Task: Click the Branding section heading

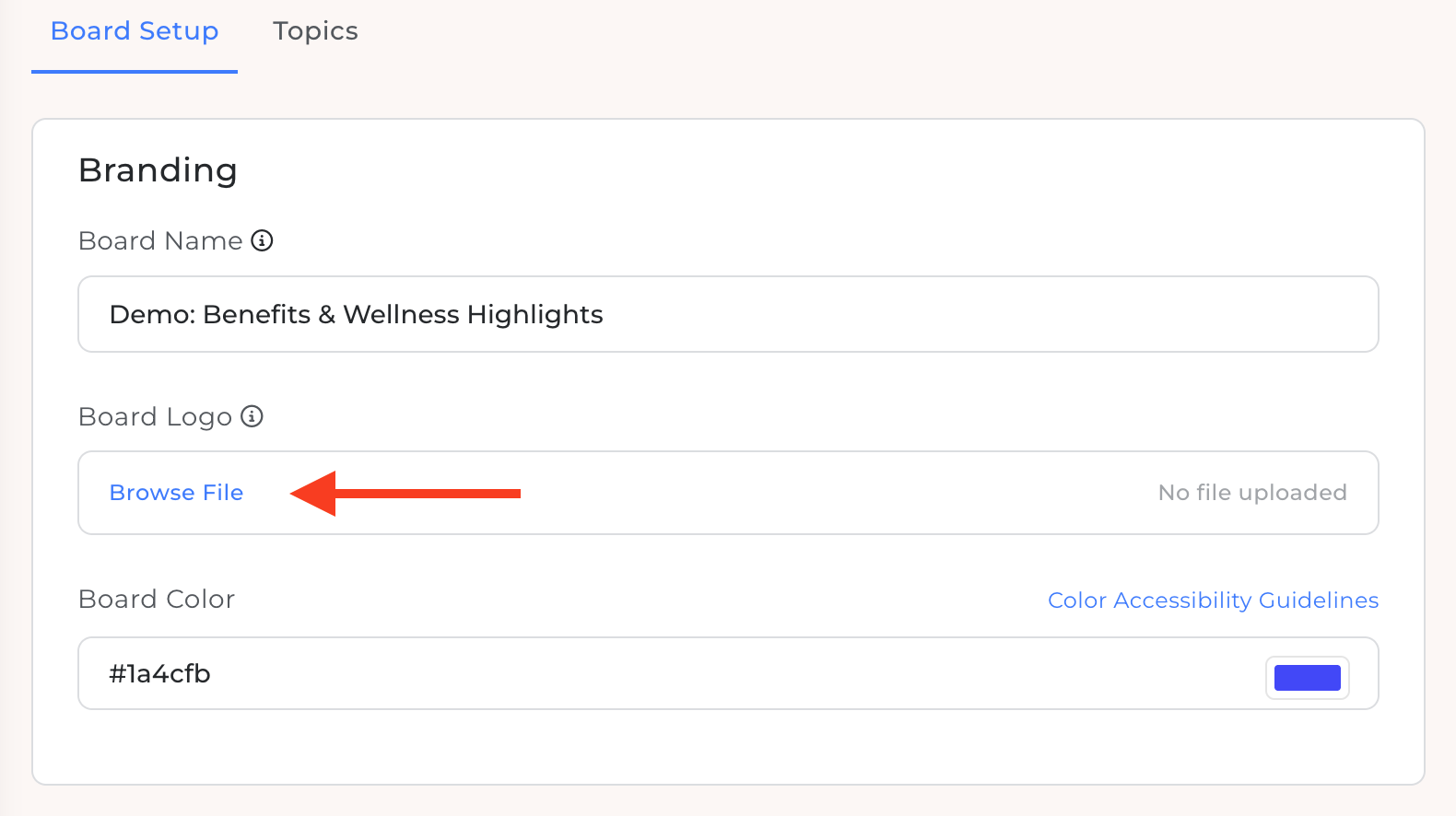Action: (158, 170)
